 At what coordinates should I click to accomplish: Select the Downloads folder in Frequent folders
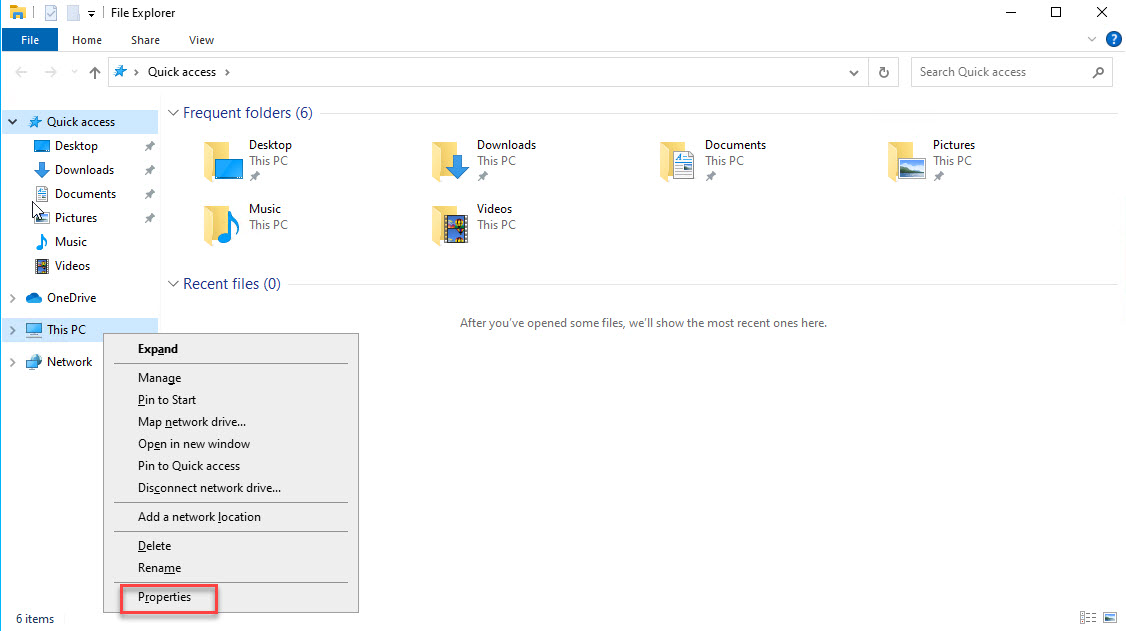(x=451, y=160)
